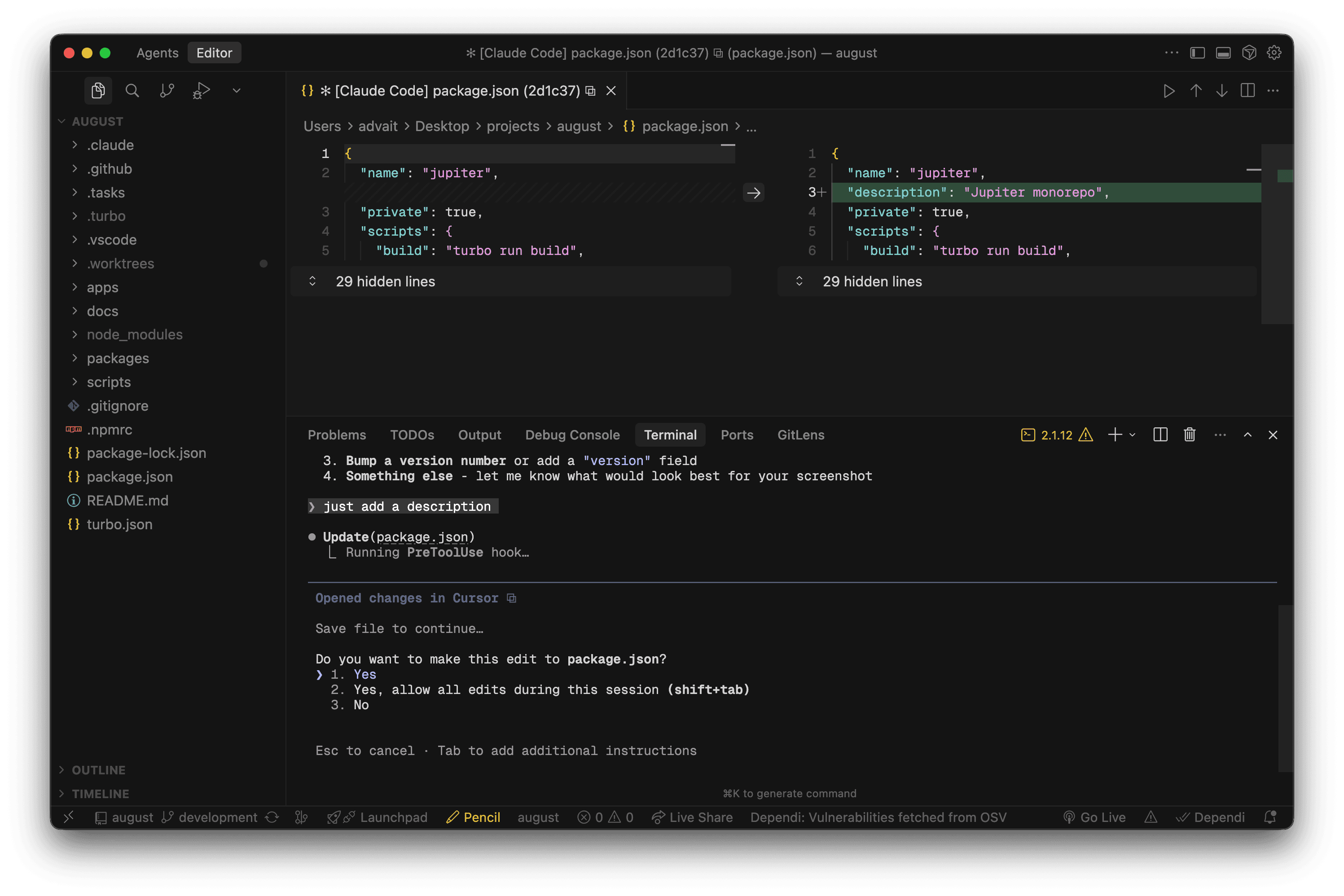Open the cube icon in title bar
This screenshot has width=1344, height=896.
1249,53
